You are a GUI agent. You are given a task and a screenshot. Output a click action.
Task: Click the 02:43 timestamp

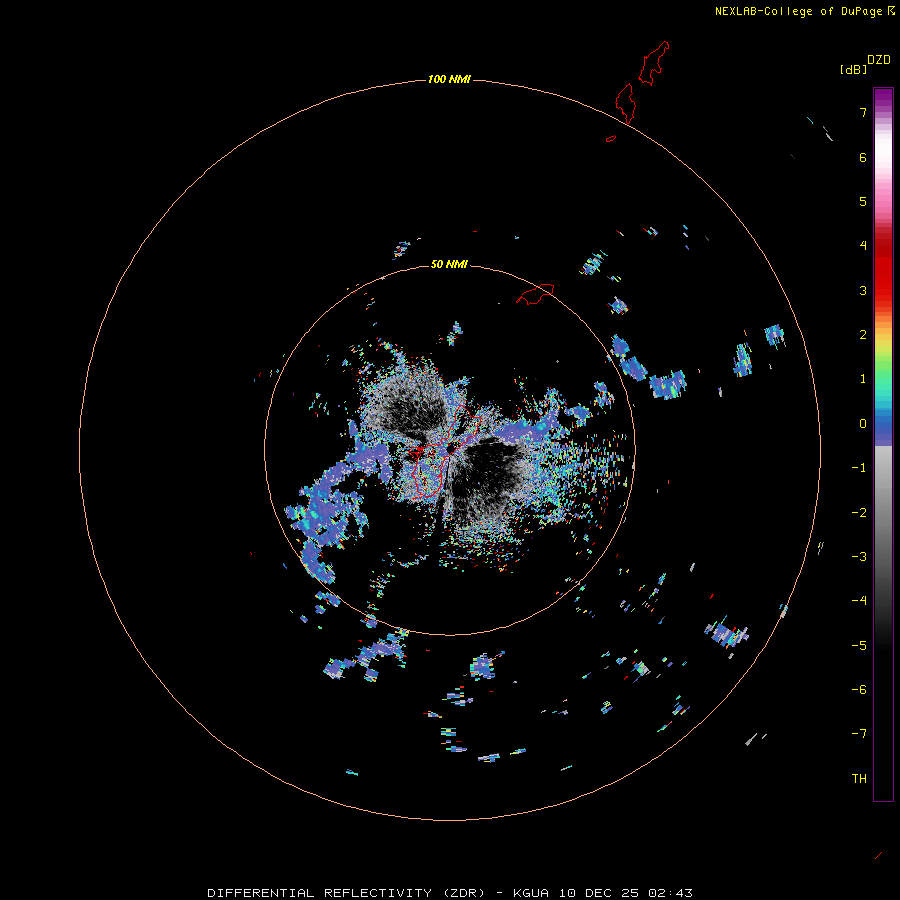[670, 893]
